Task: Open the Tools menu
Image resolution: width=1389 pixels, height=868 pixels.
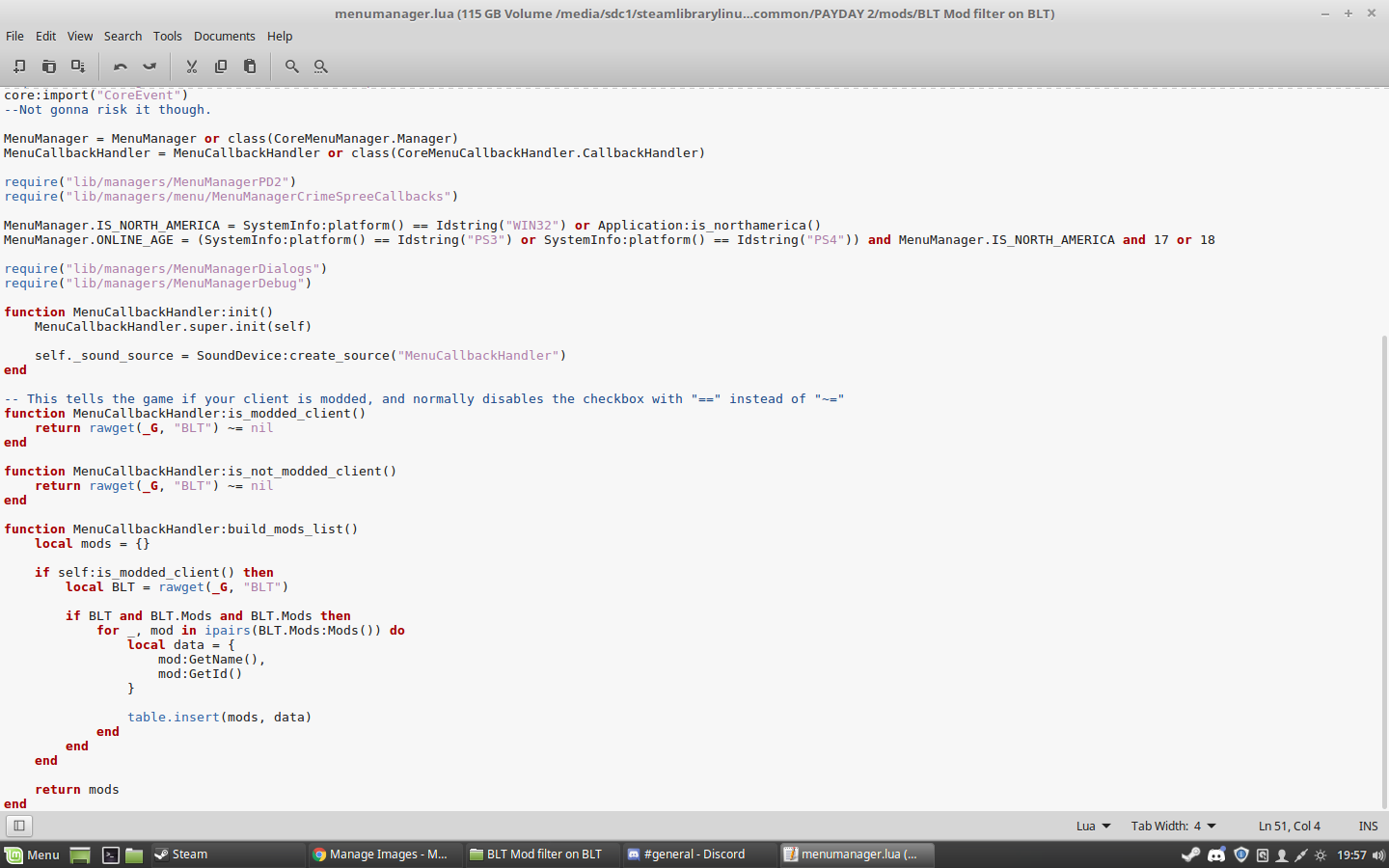Action: tap(167, 36)
